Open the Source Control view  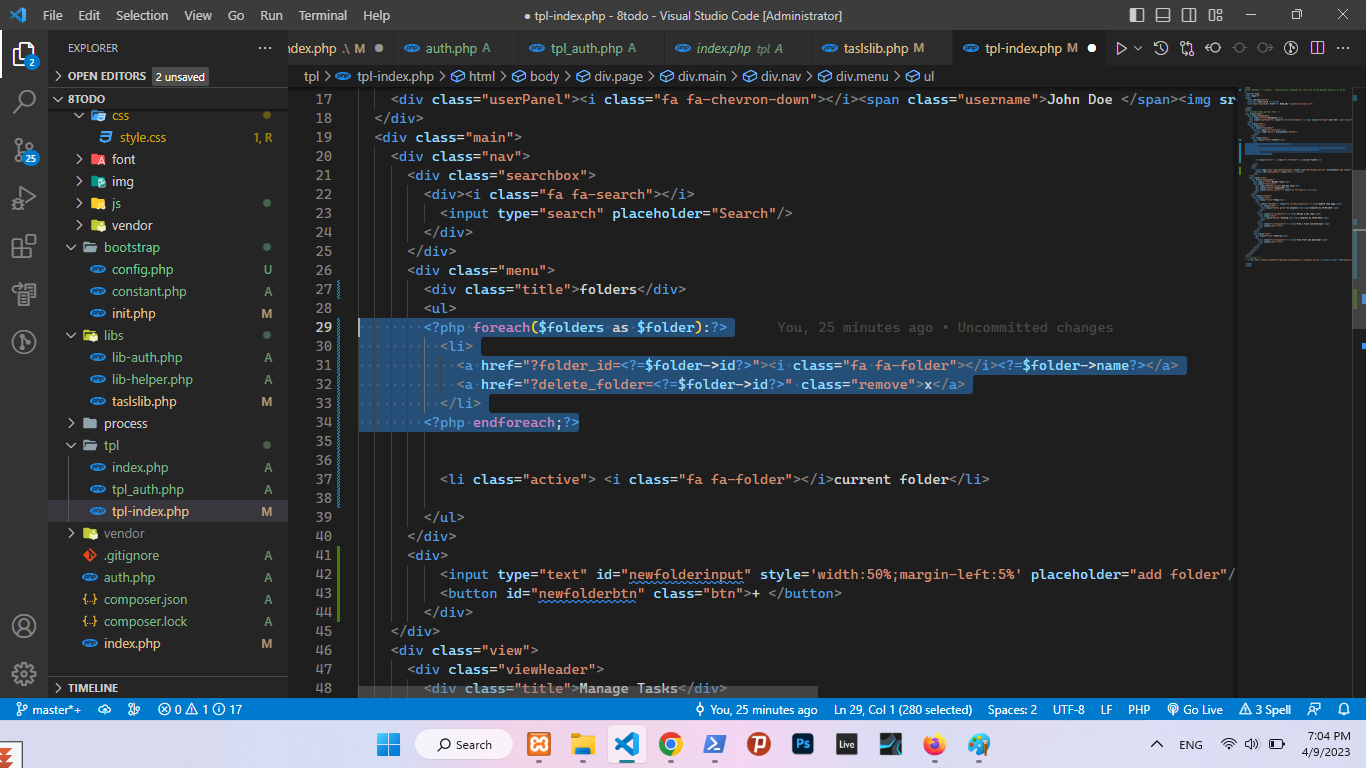point(24,150)
